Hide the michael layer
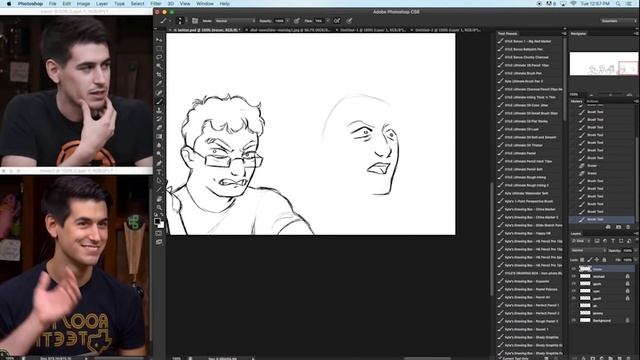 click(x=573, y=276)
